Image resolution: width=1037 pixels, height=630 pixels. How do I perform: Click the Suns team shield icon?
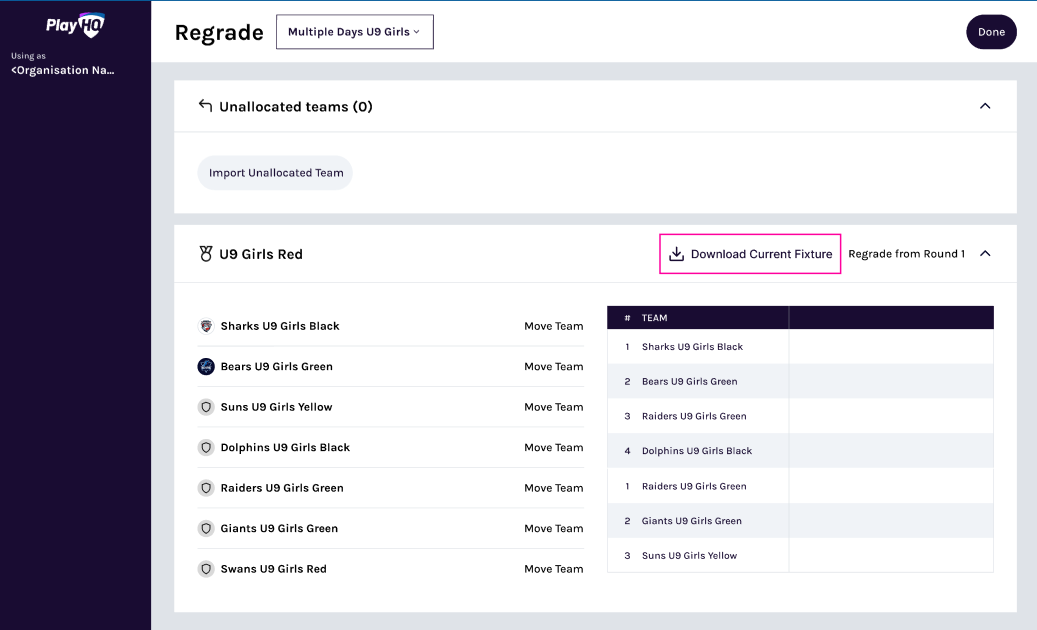click(206, 407)
